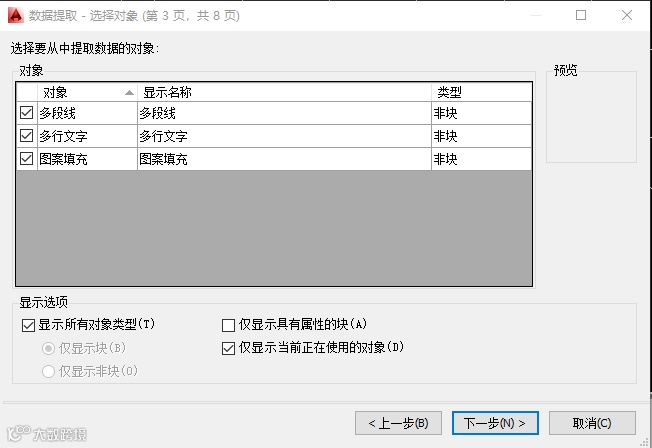Uncheck the 多段线 row checkbox

click(27, 112)
